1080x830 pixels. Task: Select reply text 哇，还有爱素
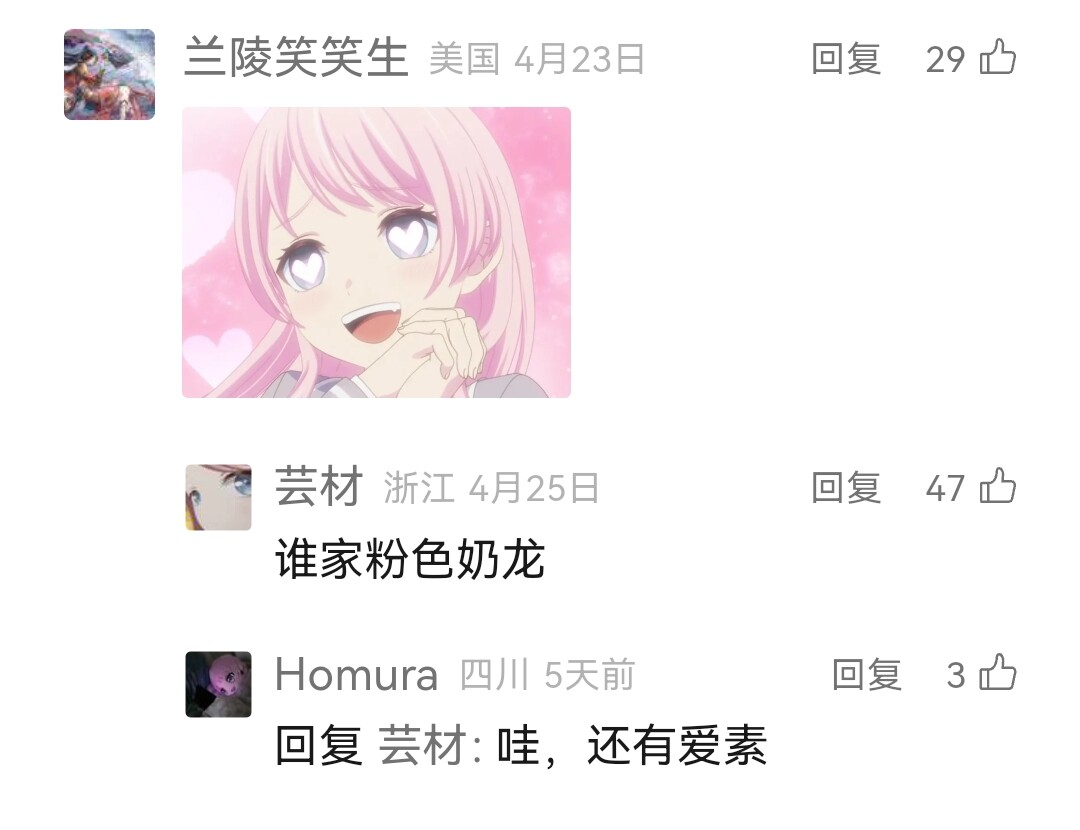[632, 745]
